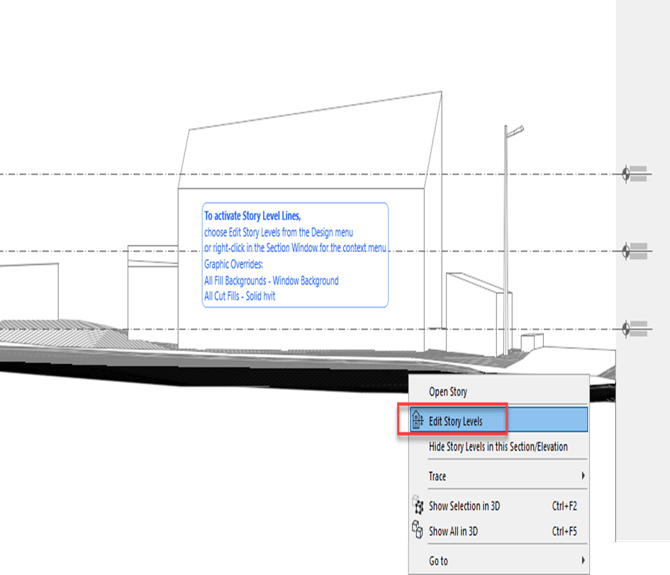Click the Show Selection in 3D icon
Screen dimensions: 670x575
tap(417, 506)
